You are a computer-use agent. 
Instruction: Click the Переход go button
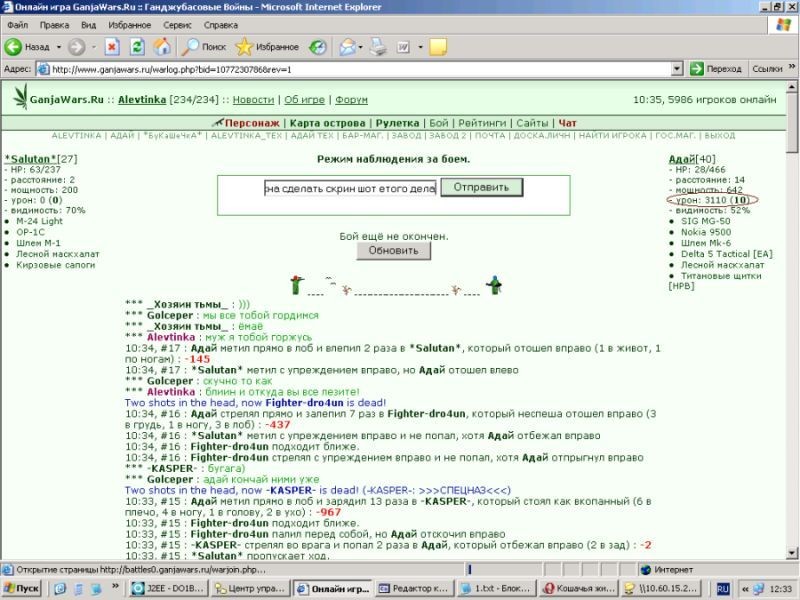(x=715, y=69)
